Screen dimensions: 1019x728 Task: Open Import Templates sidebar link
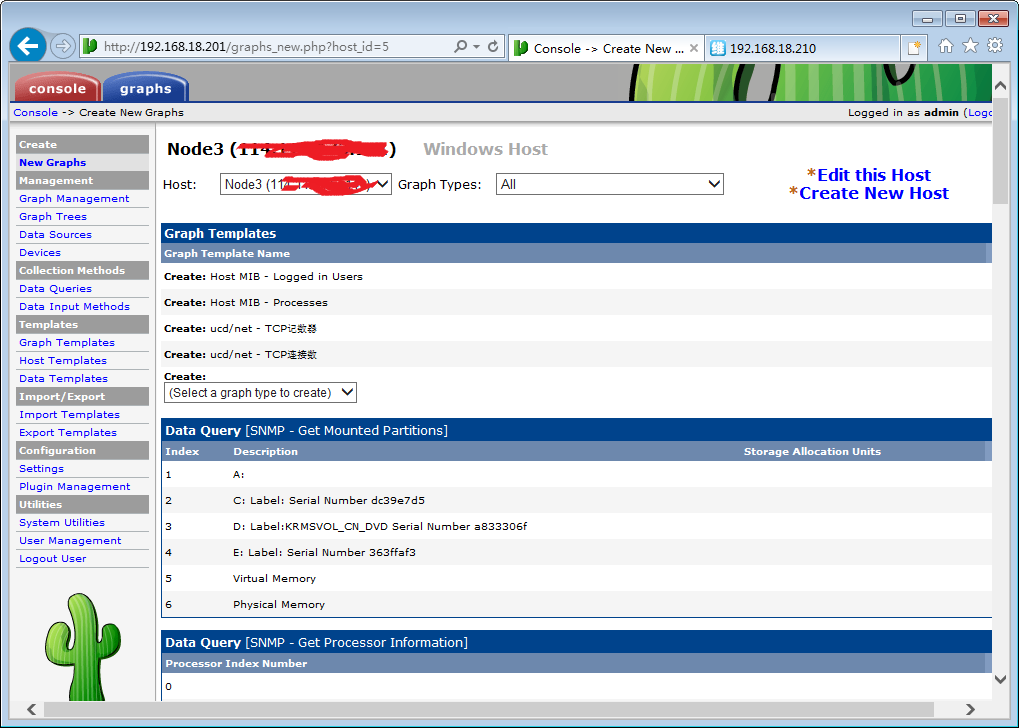70,414
